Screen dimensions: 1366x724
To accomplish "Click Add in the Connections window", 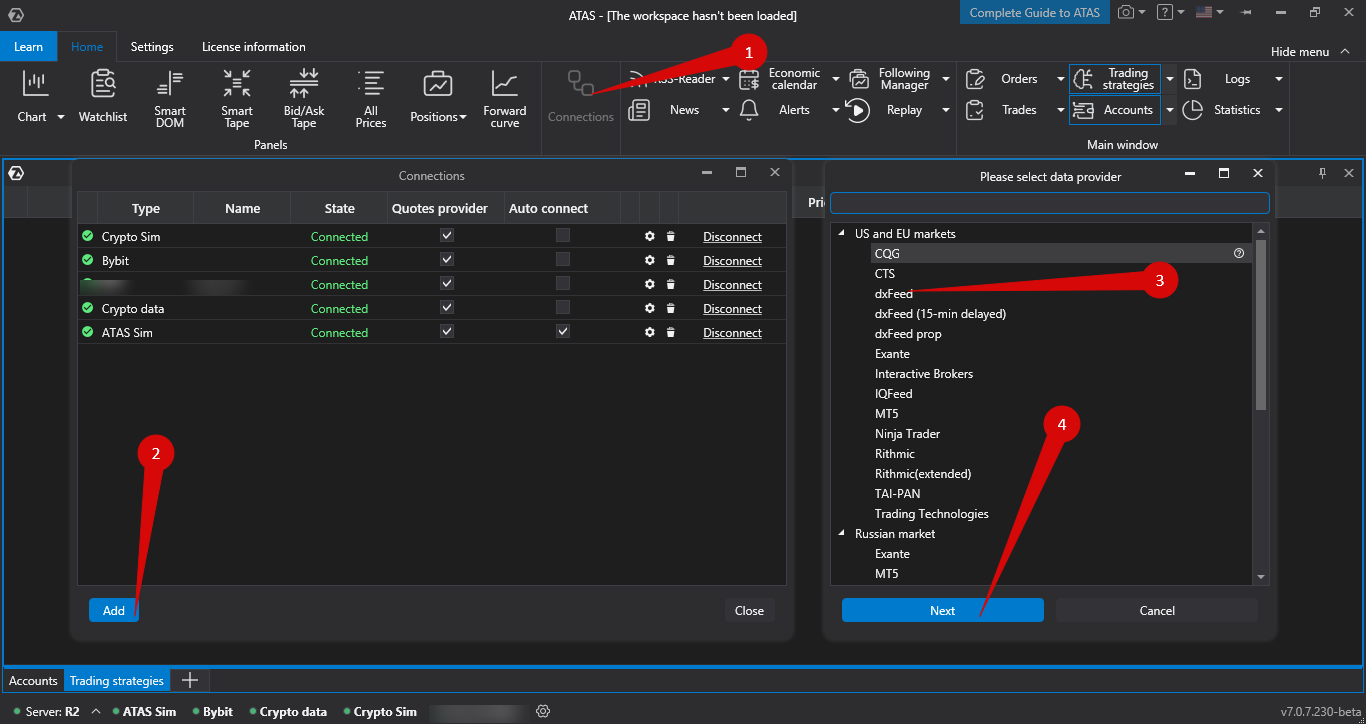I will click(114, 610).
